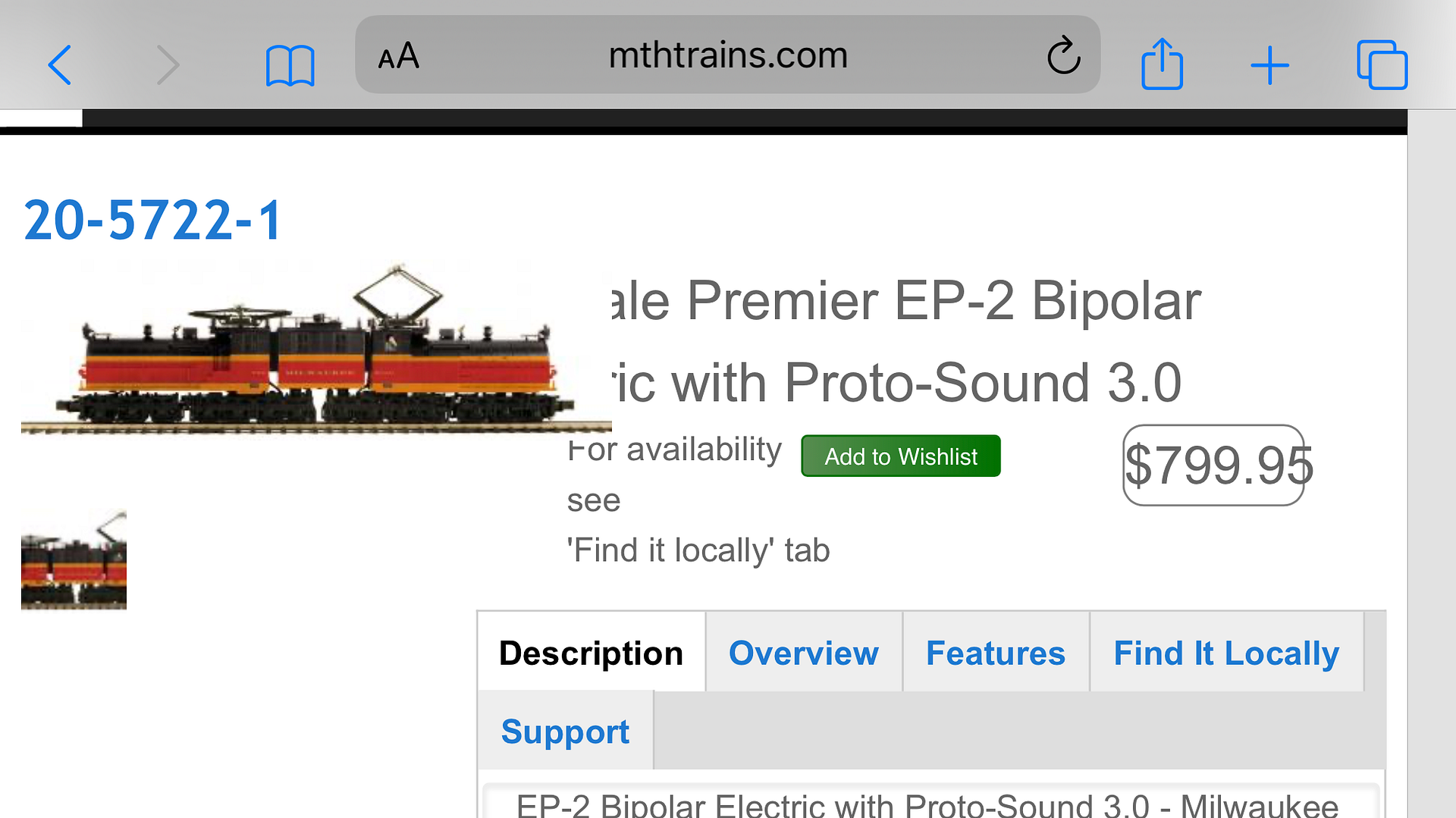
Task: Click the Add to Wishlist button
Action: click(x=900, y=456)
